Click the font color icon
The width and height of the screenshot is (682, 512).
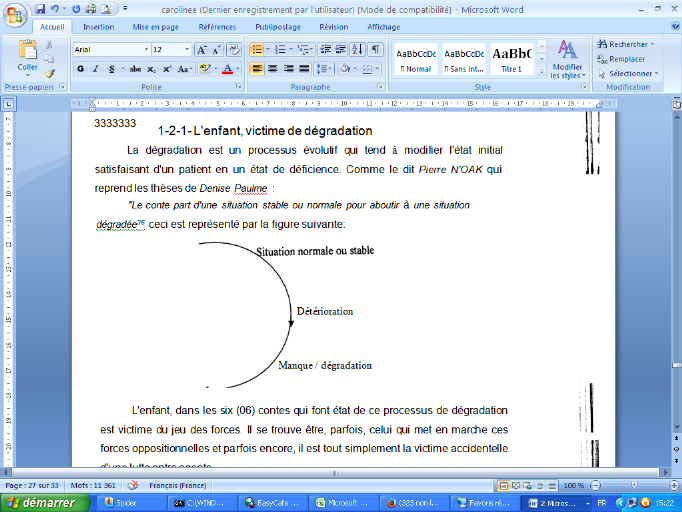pyautogui.click(x=227, y=69)
